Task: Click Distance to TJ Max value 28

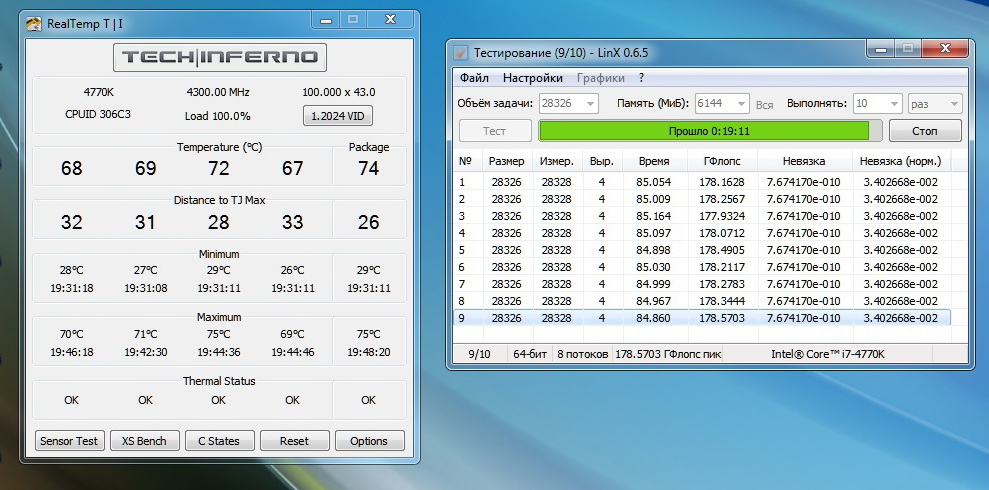Action: click(219, 222)
